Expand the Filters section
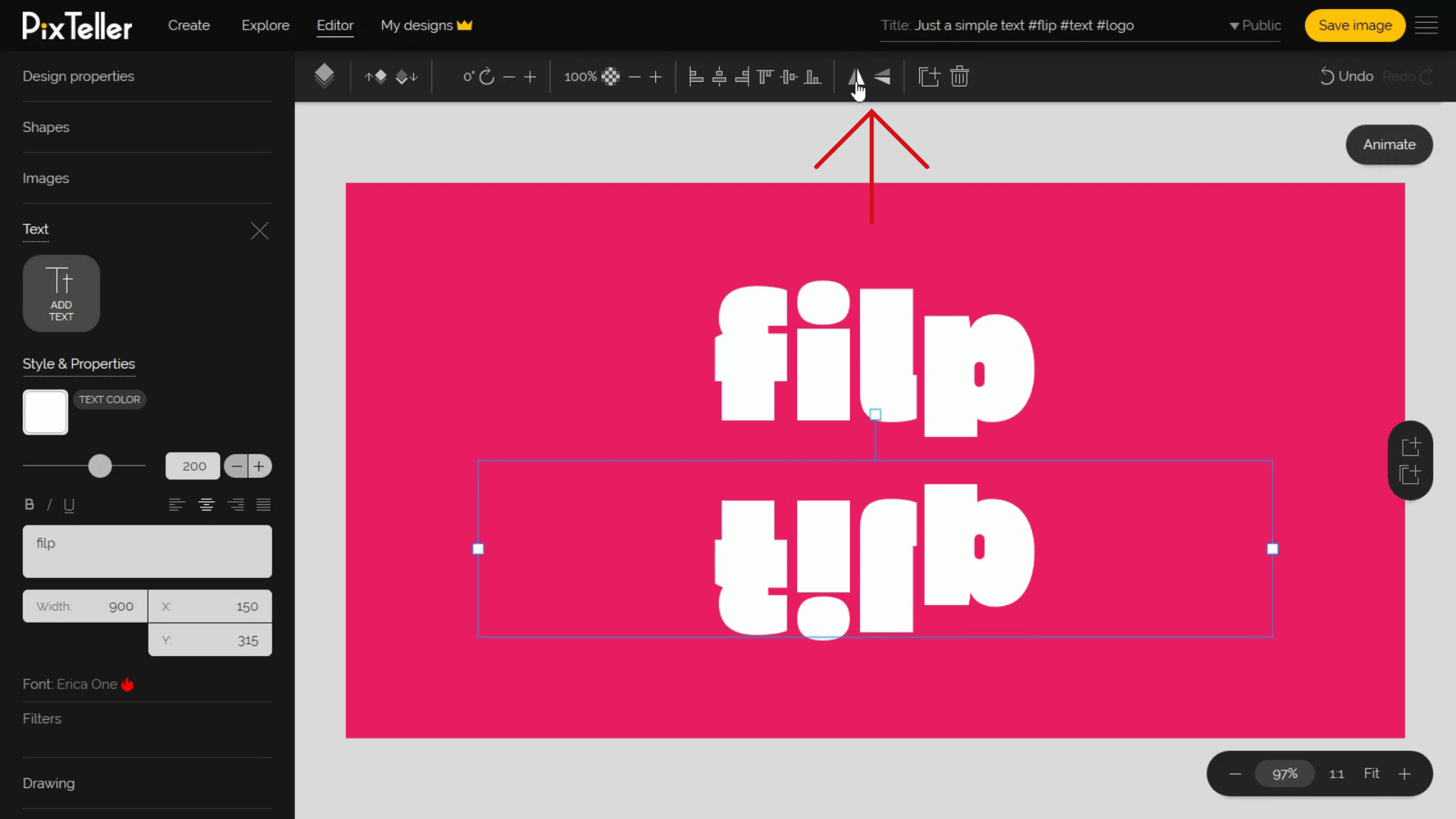1456x819 pixels. pyautogui.click(x=42, y=719)
